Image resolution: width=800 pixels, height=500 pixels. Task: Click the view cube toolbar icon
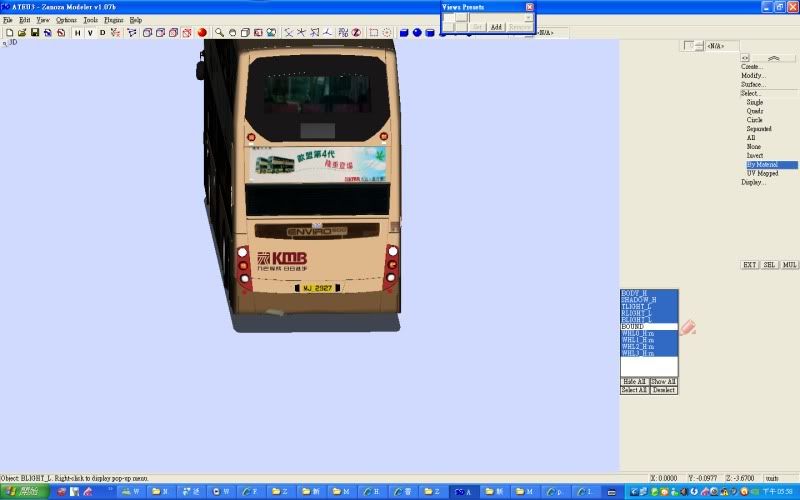[x=245, y=33]
